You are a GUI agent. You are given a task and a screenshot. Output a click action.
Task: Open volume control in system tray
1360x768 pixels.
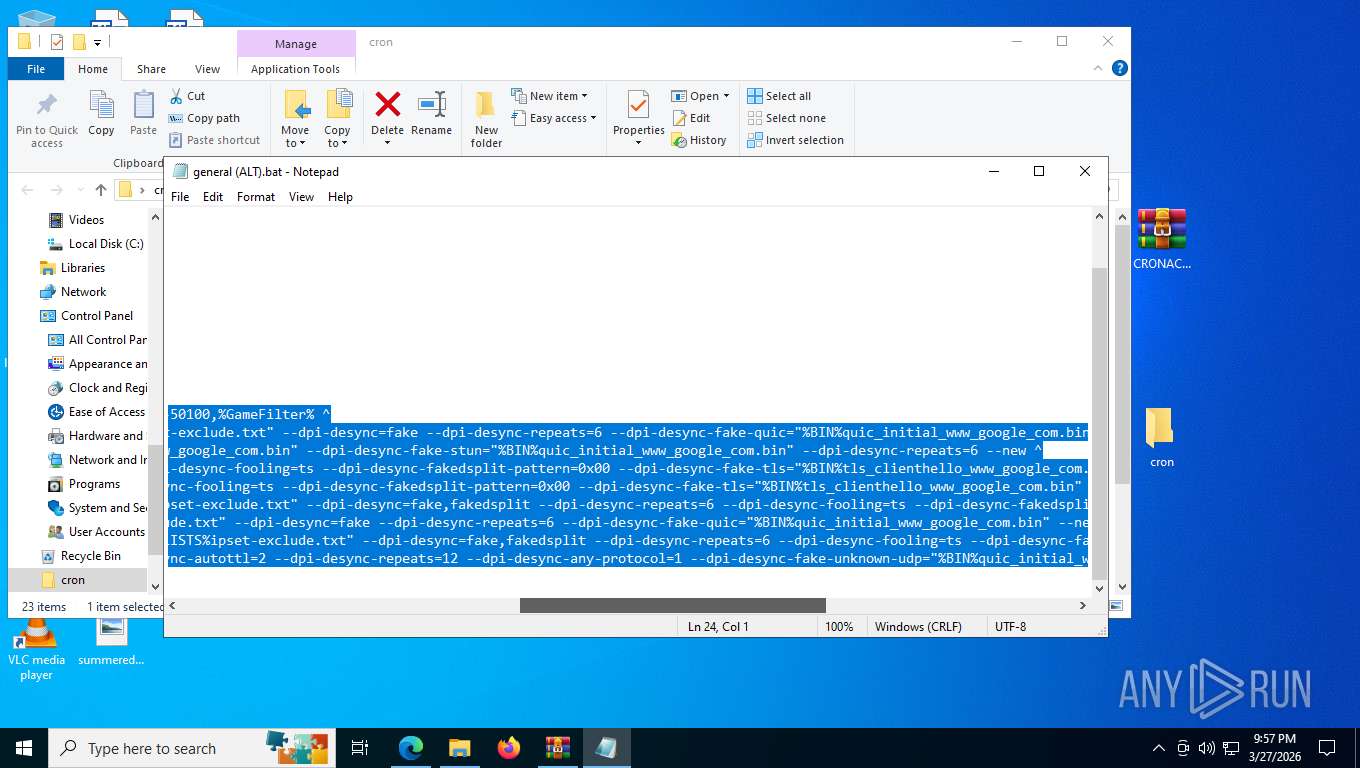pos(1207,748)
